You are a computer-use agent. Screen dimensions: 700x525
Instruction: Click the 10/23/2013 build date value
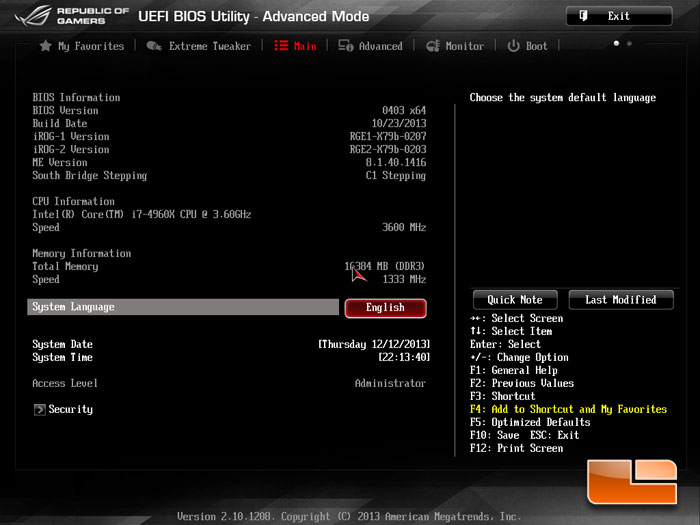[399, 123]
